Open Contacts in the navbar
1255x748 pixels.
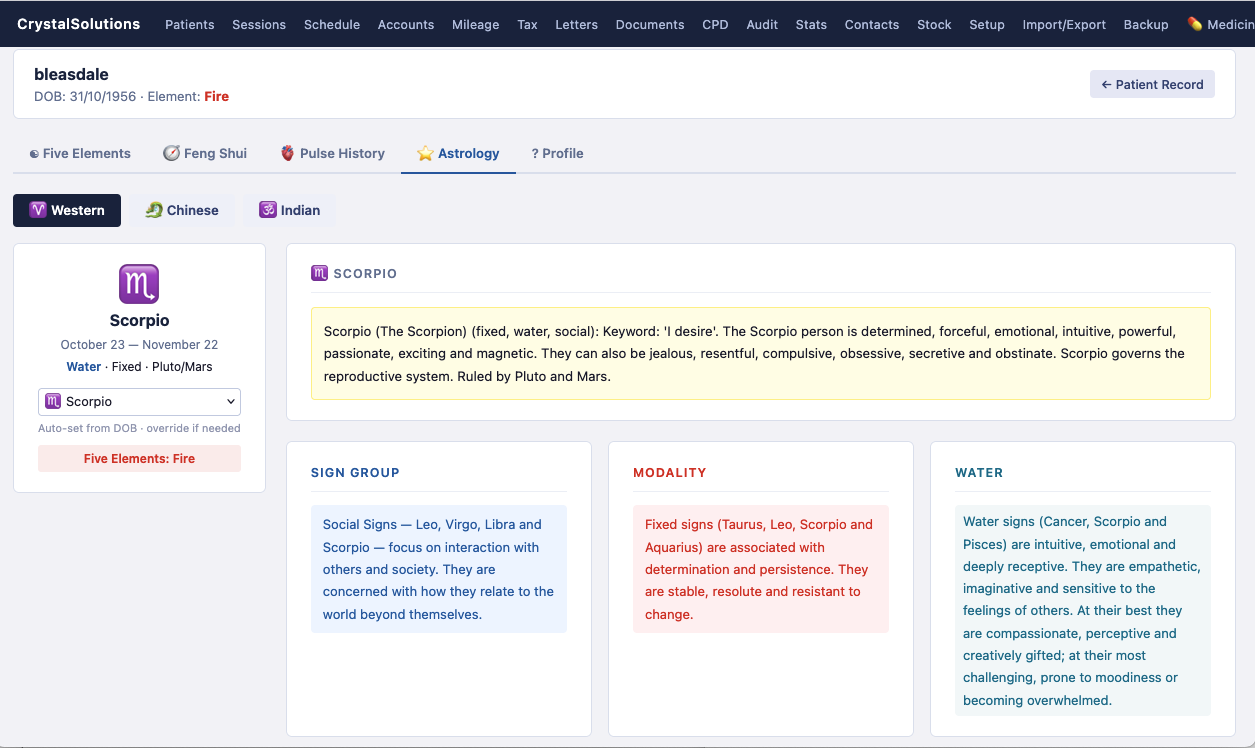[872, 24]
